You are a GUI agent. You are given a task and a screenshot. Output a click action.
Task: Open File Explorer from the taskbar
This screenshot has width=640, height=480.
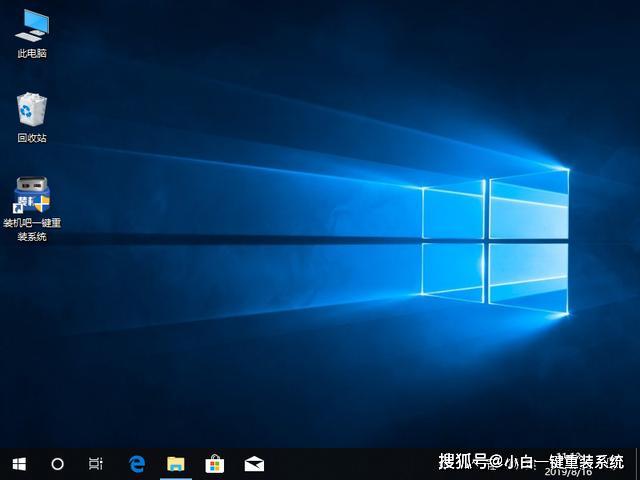point(176,464)
